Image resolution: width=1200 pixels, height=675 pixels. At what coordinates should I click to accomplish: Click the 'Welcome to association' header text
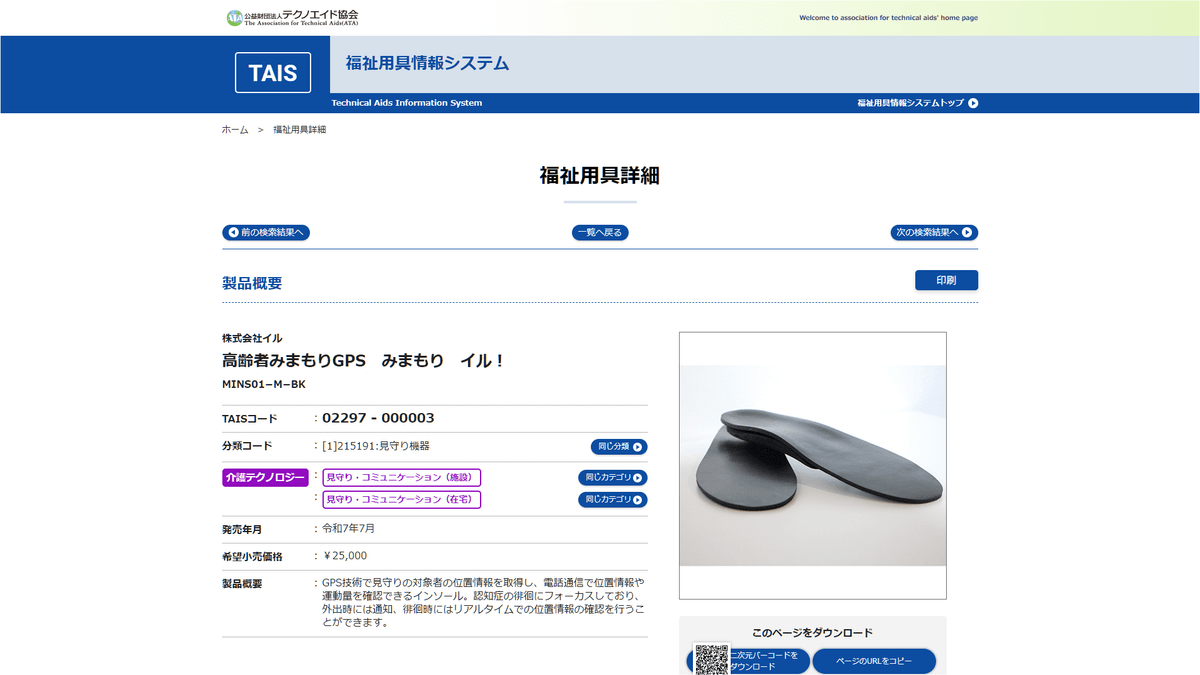[888, 18]
